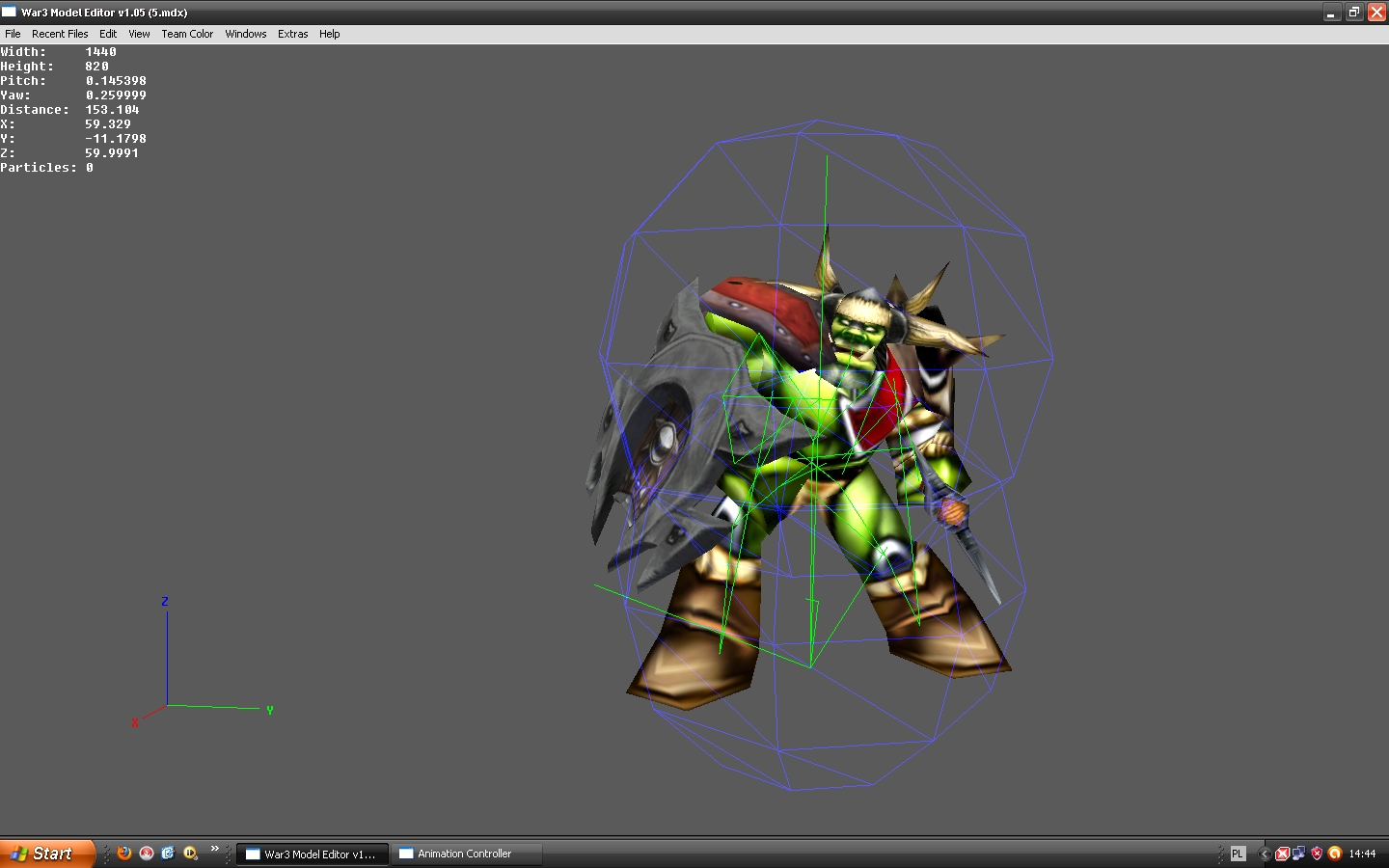1389x868 pixels.
Task: Click the PL language indicator
Action: (1238, 854)
